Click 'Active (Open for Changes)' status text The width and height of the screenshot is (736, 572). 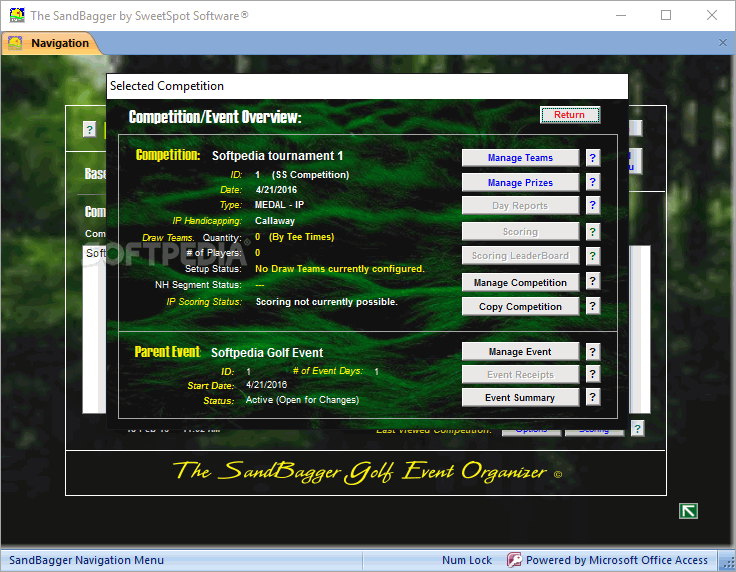tap(302, 400)
